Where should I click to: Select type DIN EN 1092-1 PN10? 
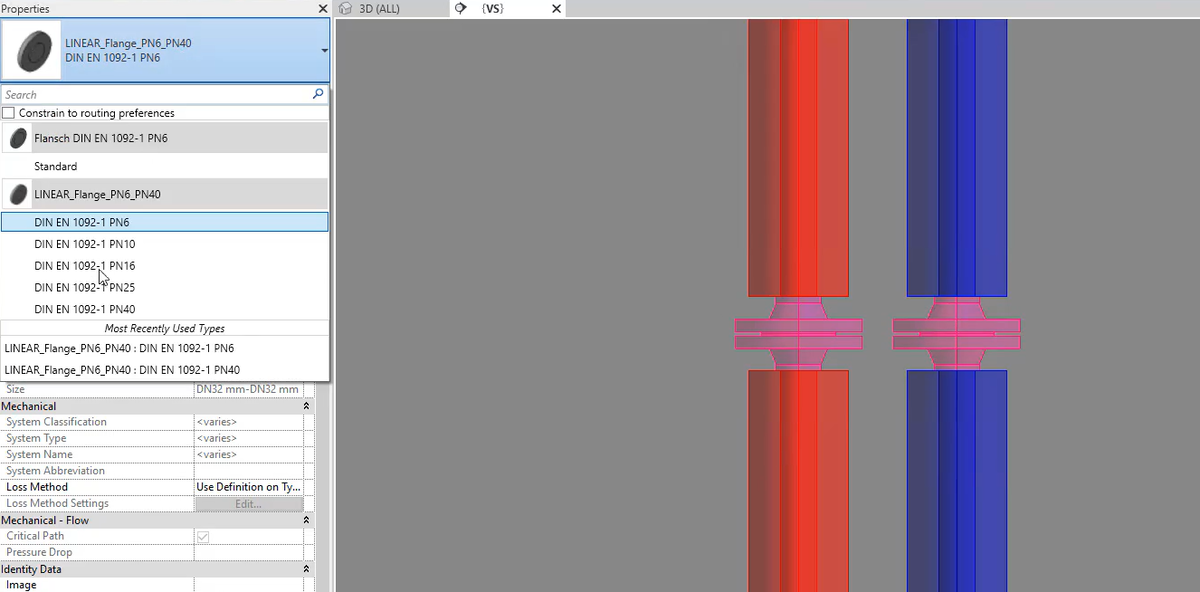(x=165, y=244)
